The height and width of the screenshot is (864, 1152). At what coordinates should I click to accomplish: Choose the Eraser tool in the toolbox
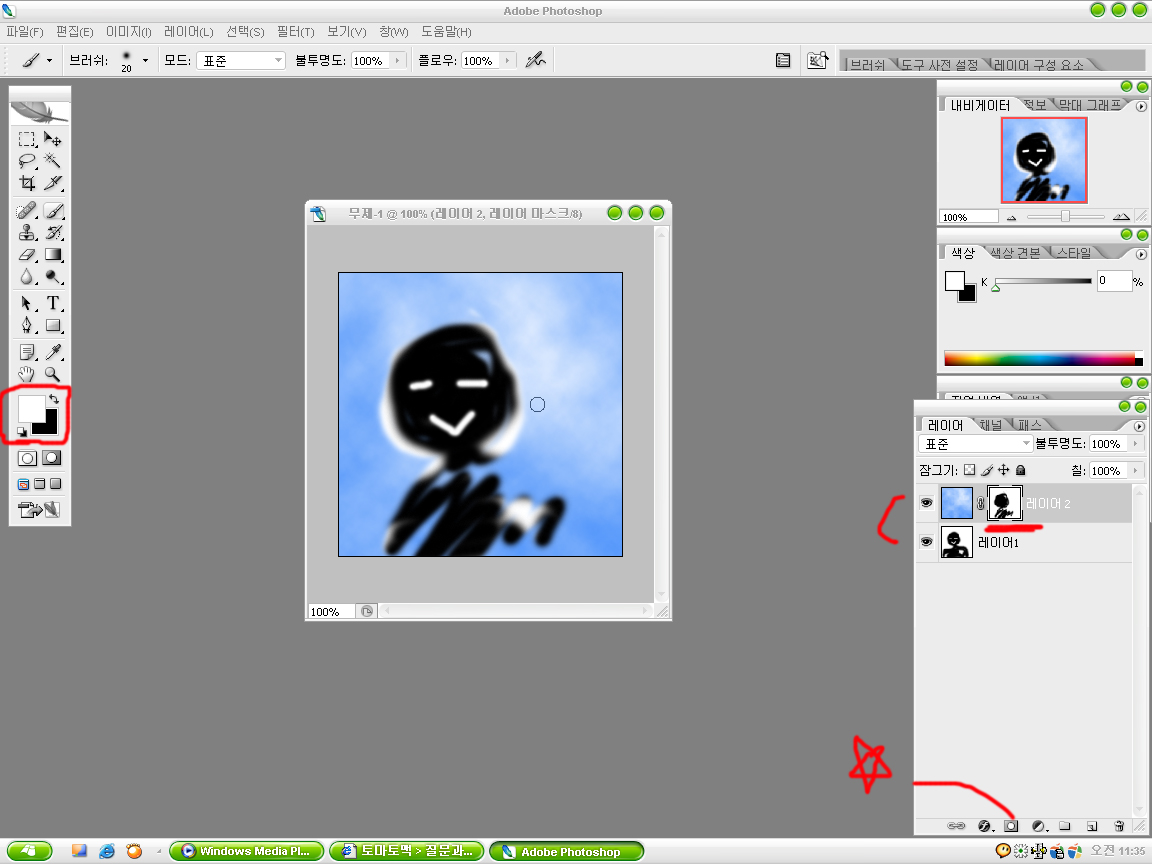[27, 255]
